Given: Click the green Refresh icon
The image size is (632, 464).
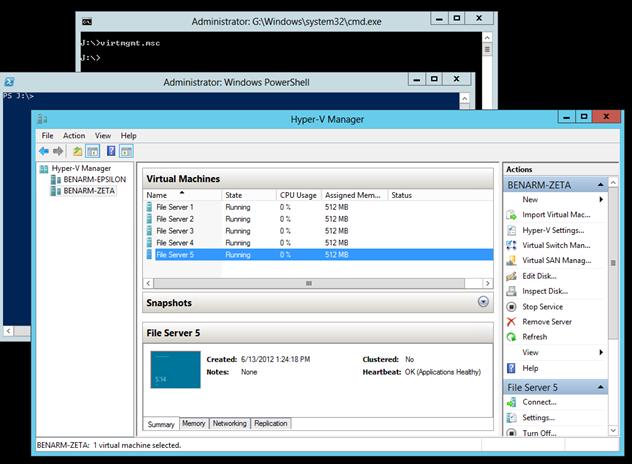Looking at the screenshot, I should pyautogui.click(x=511, y=337).
